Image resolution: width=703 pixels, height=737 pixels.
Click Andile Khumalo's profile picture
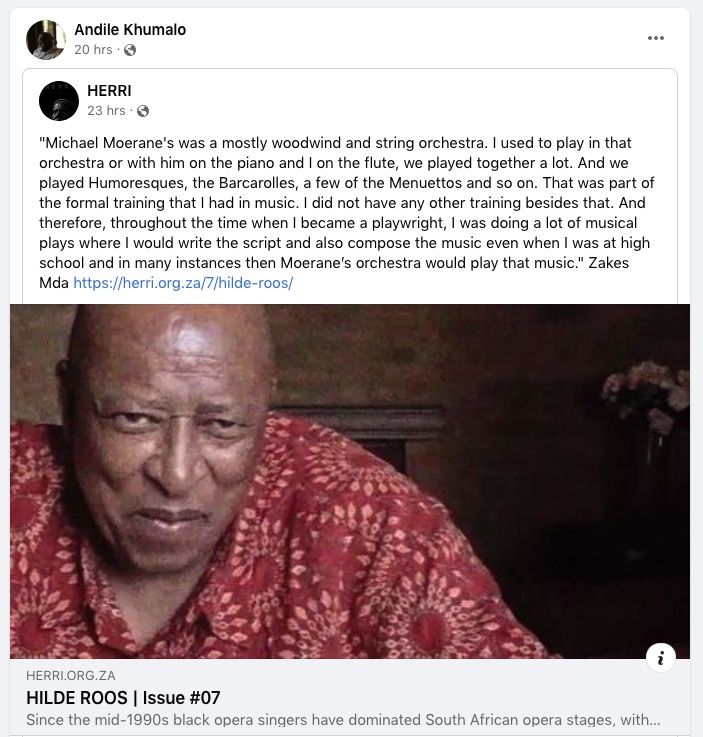click(x=46, y=39)
